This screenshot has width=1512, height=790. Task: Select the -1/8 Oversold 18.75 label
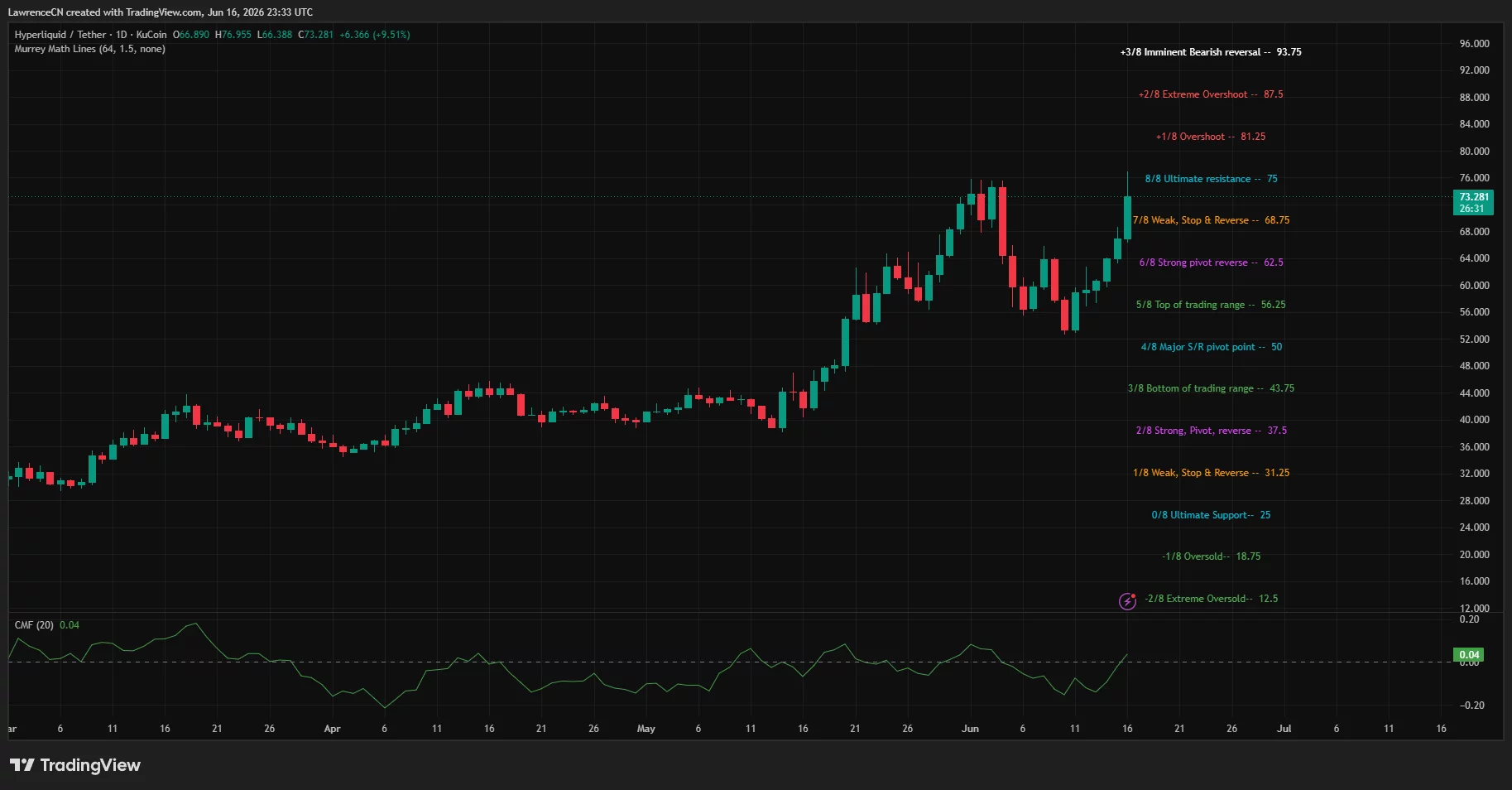click(1211, 556)
